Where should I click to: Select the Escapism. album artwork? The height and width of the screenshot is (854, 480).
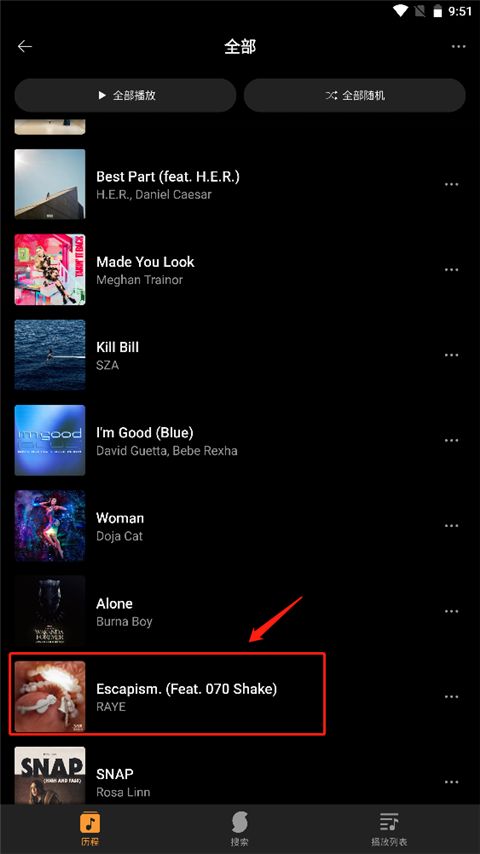tap(50, 697)
